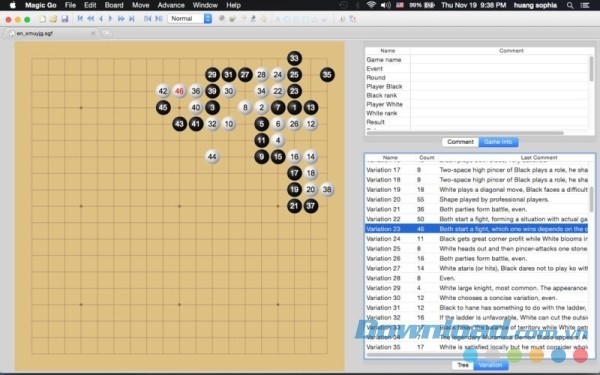This screenshot has height=375, width=600.
Task: Select the Variation 28 row
Action: 476,278
